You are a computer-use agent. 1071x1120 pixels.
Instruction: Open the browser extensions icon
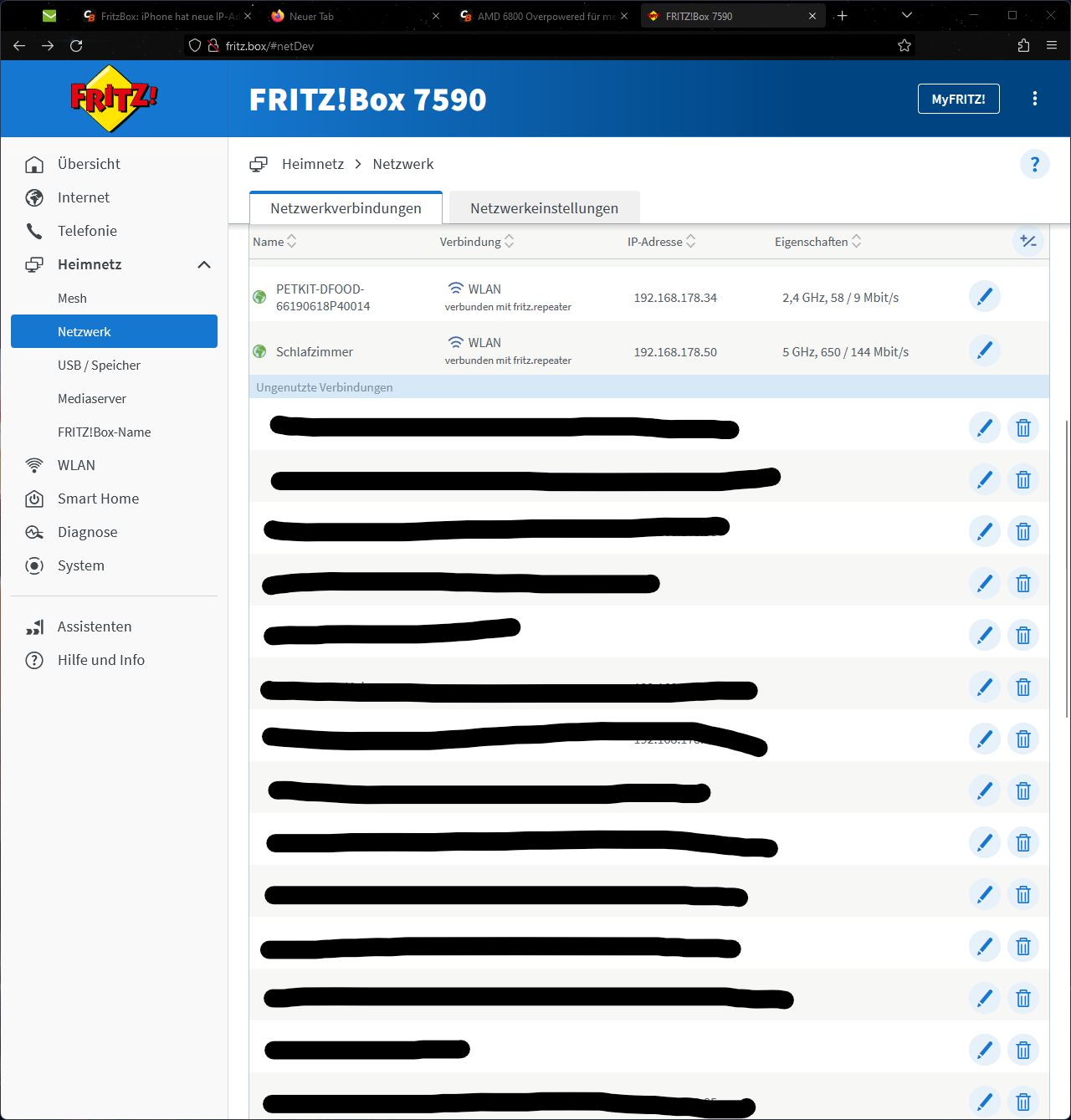click(x=1023, y=46)
